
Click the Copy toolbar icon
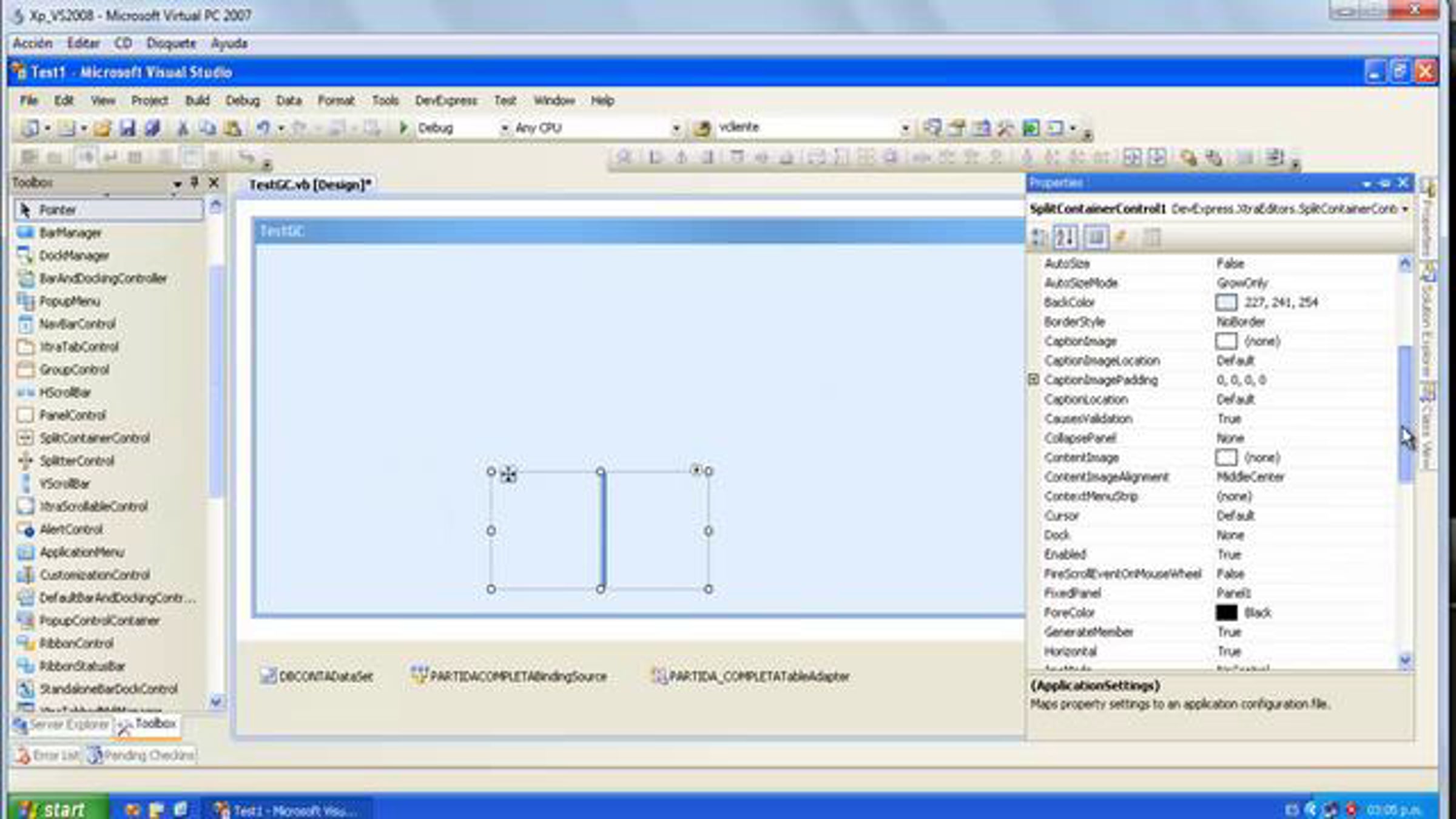tap(207, 128)
